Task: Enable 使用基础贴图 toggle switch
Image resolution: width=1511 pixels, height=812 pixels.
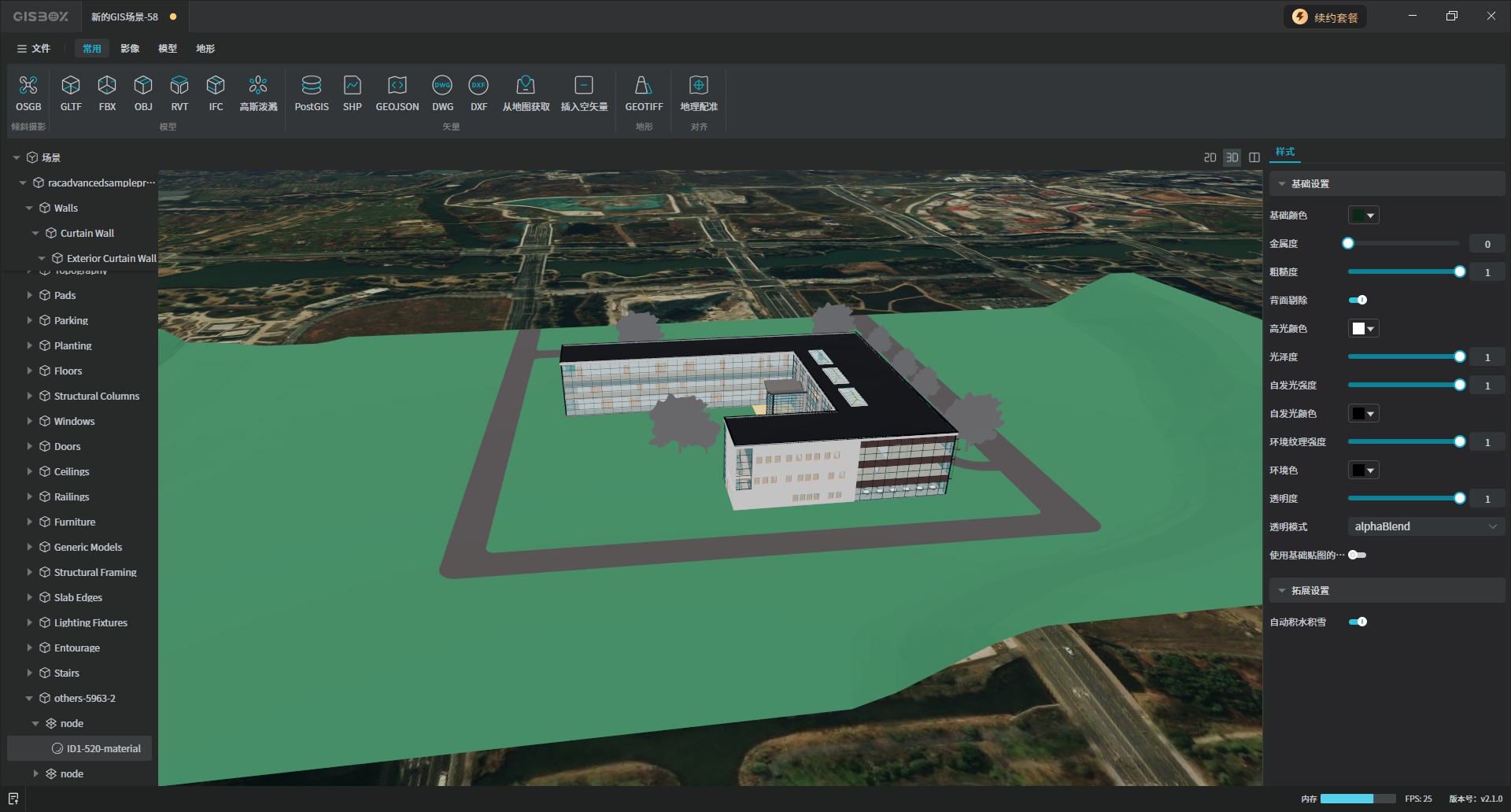Action: 1357,555
